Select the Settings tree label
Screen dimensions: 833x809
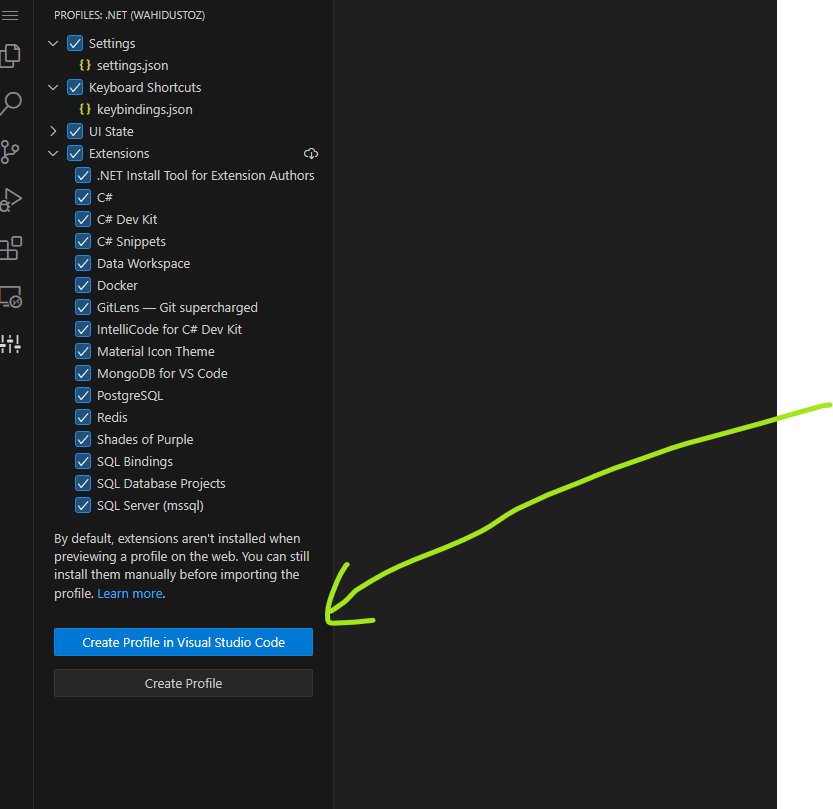[112, 44]
